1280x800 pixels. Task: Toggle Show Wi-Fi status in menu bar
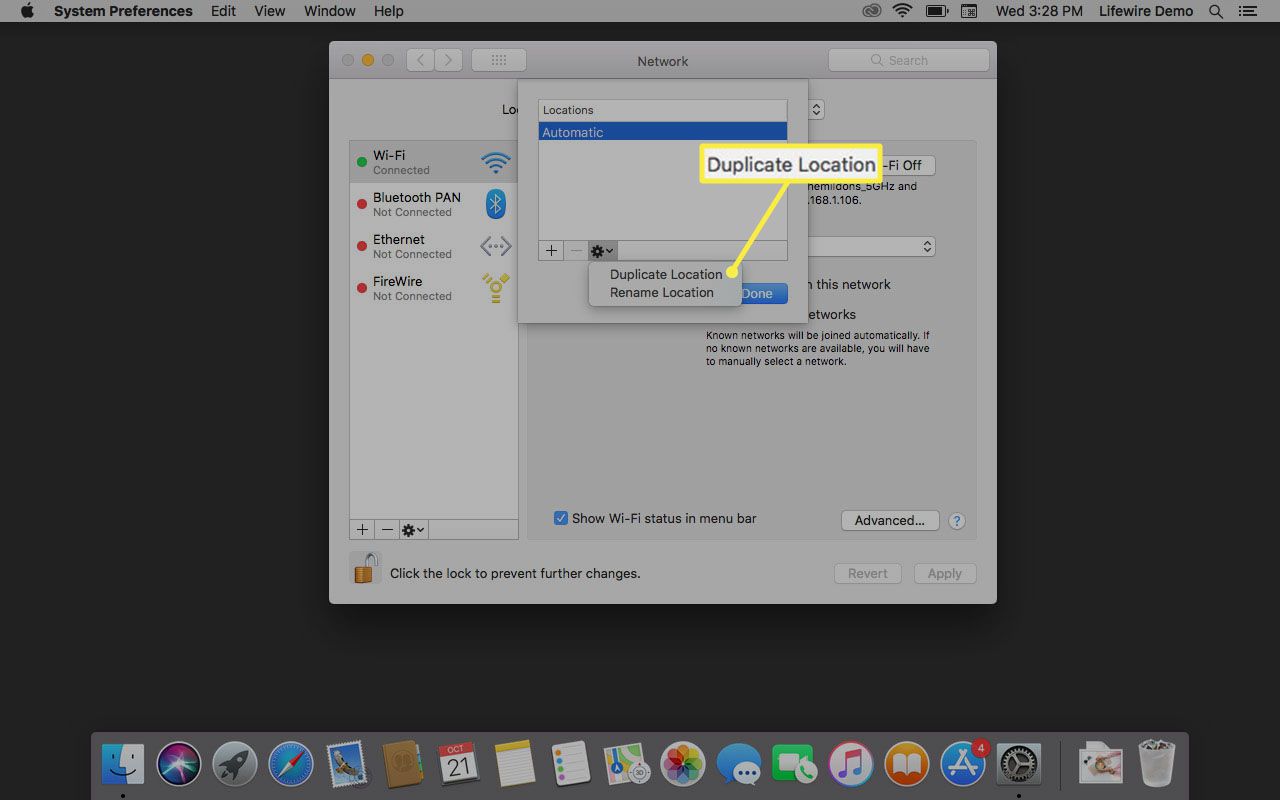(561, 518)
